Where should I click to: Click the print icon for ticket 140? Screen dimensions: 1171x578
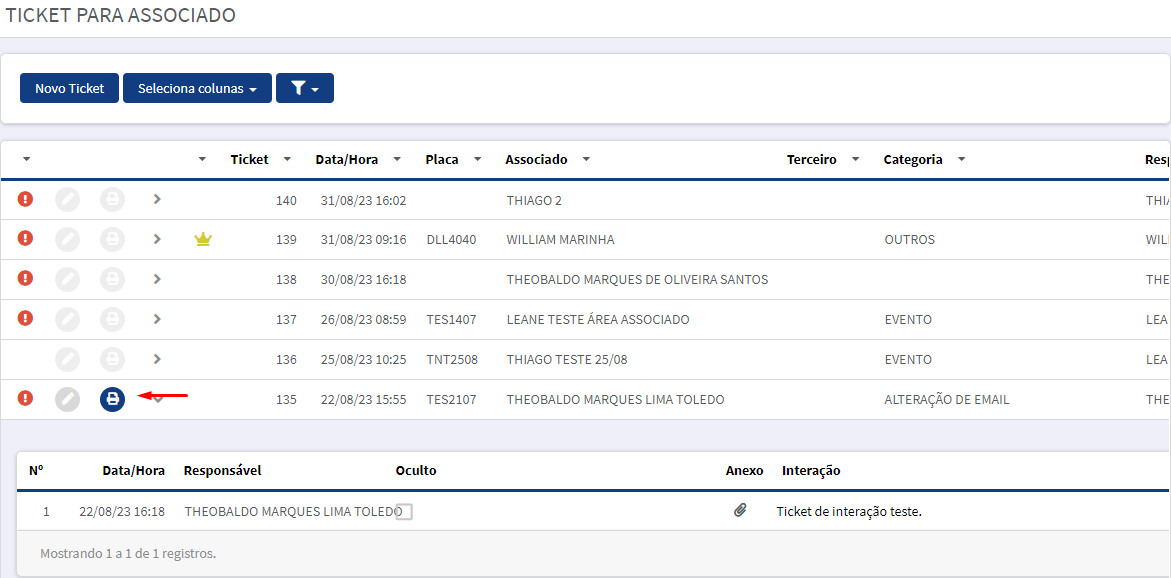(x=113, y=199)
